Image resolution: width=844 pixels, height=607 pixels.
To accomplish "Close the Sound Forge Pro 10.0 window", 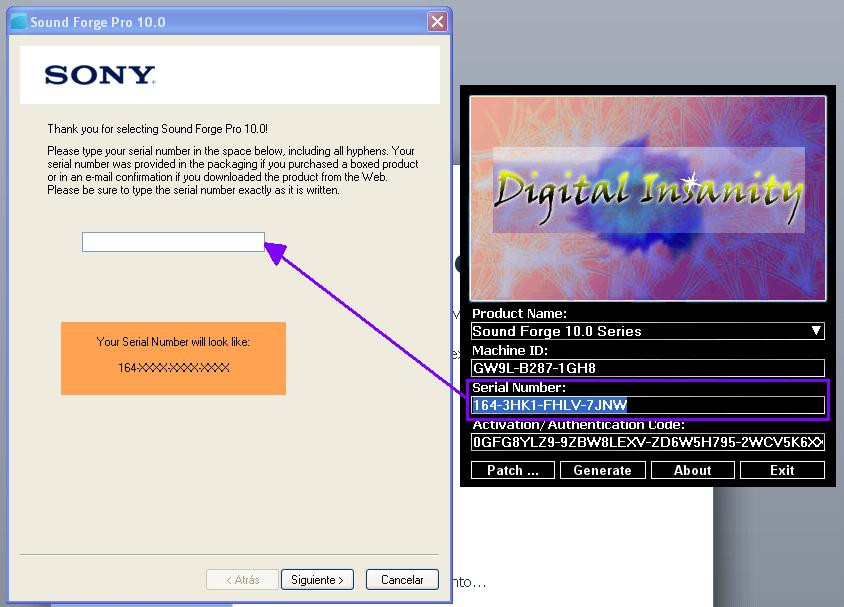I will pyautogui.click(x=437, y=22).
